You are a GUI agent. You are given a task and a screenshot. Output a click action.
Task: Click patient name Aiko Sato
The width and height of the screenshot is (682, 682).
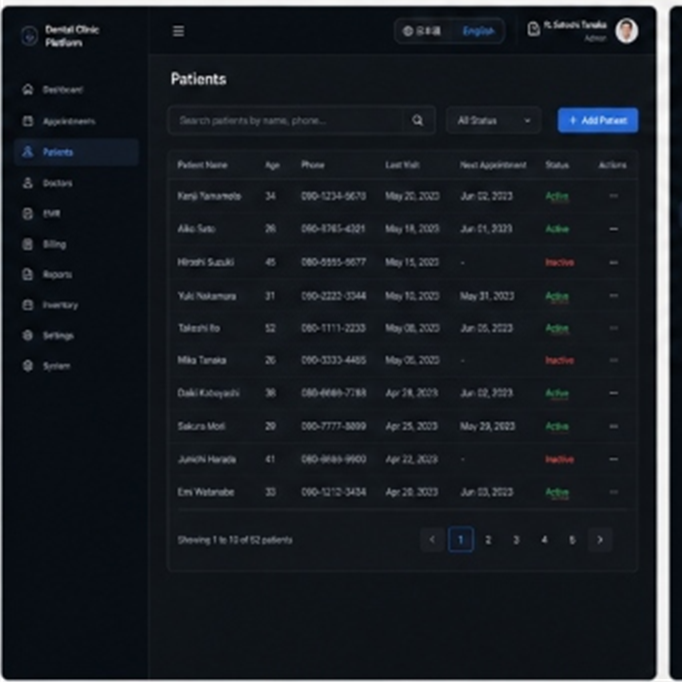tap(196, 229)
